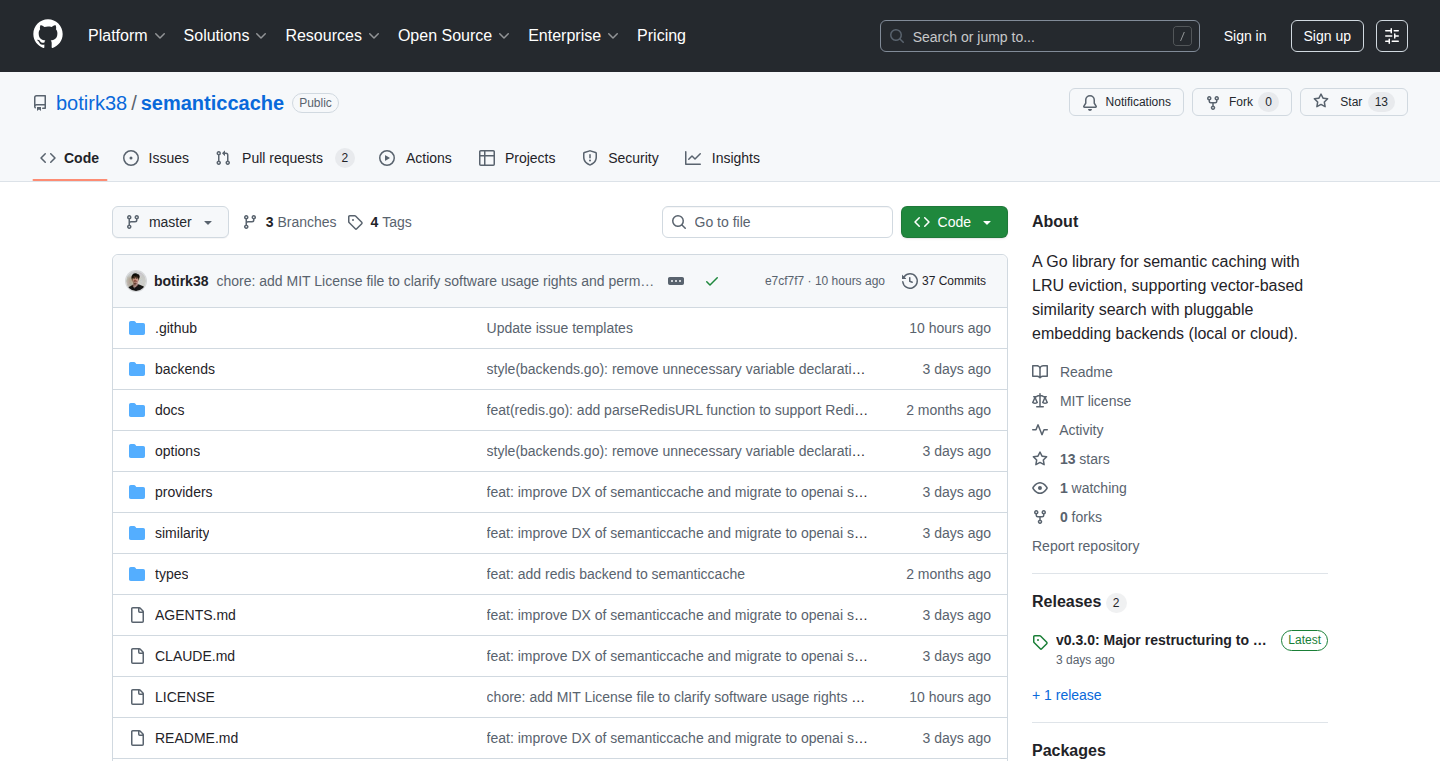View the 1 watching link
The height and width of the screenshot is (761, 1440).
tap(1093, 488)
